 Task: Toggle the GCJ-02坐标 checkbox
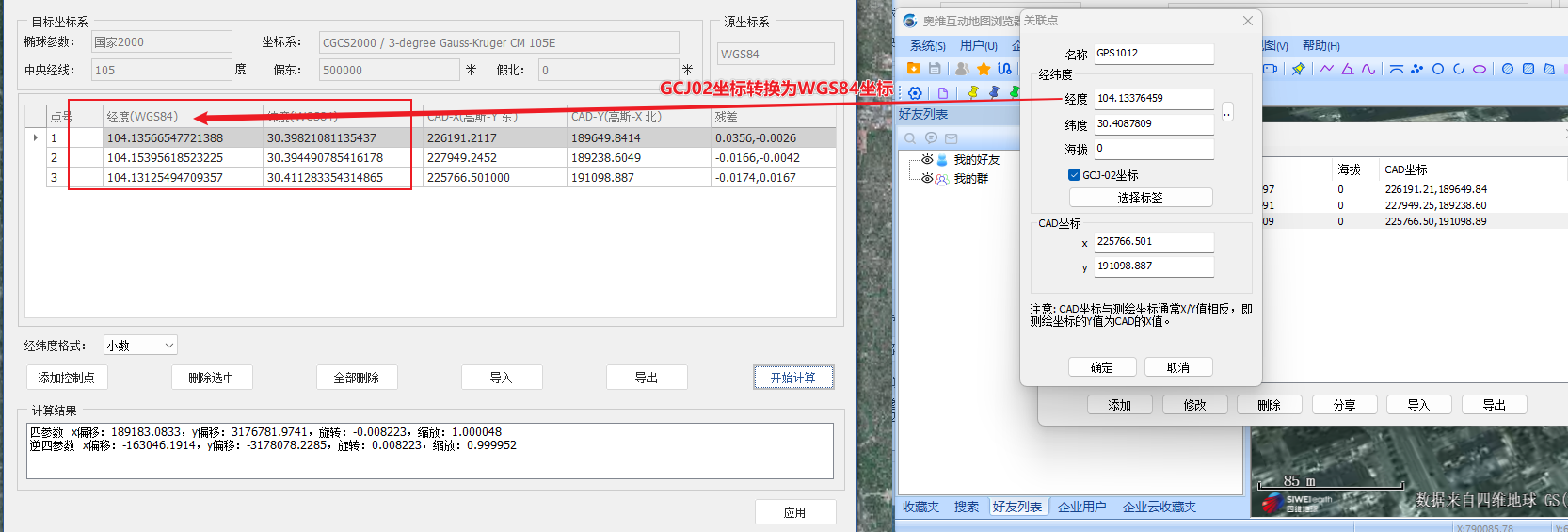(1074, 175)
